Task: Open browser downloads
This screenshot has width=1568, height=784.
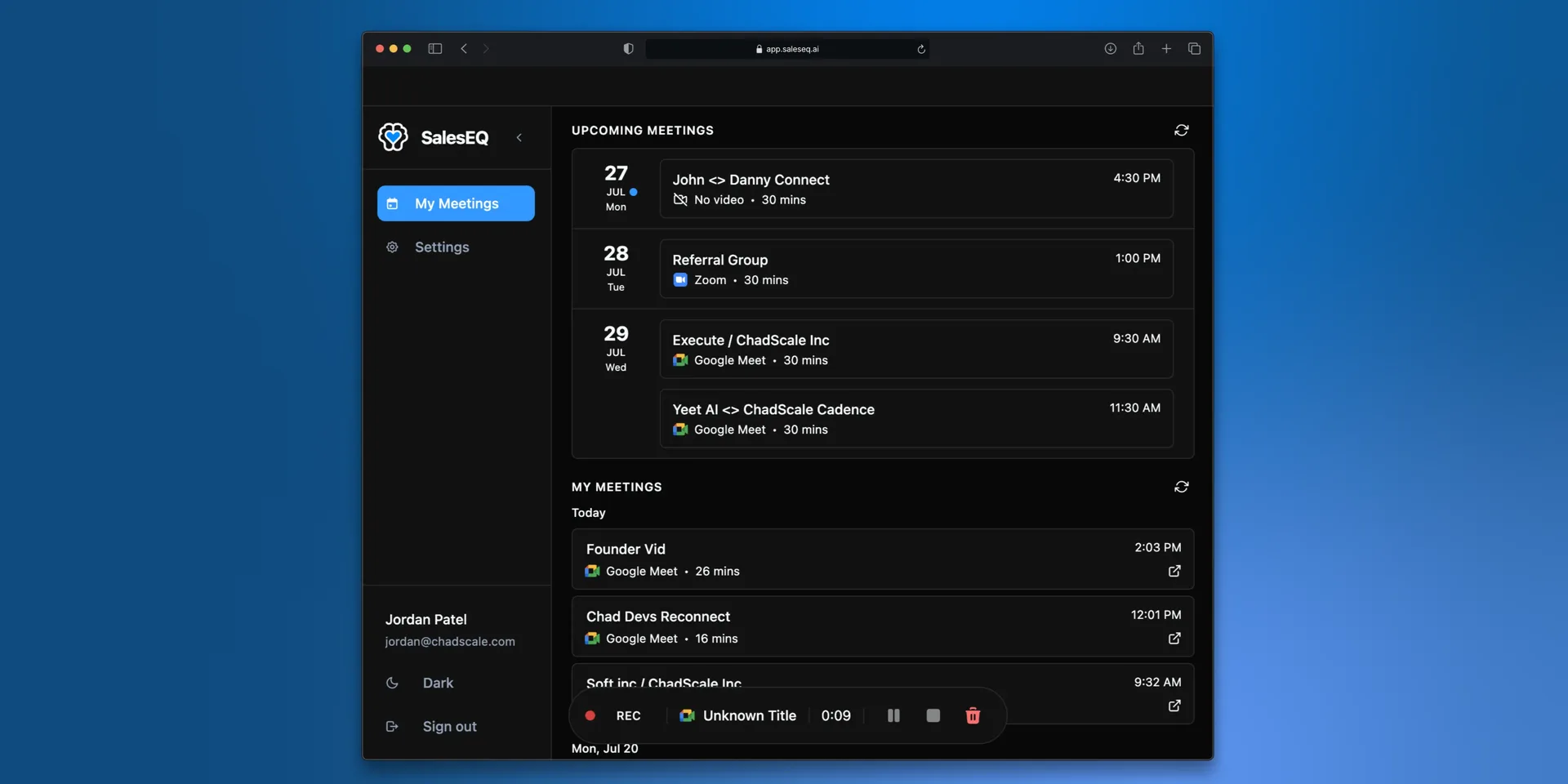Action: [x=1111, y=49]
